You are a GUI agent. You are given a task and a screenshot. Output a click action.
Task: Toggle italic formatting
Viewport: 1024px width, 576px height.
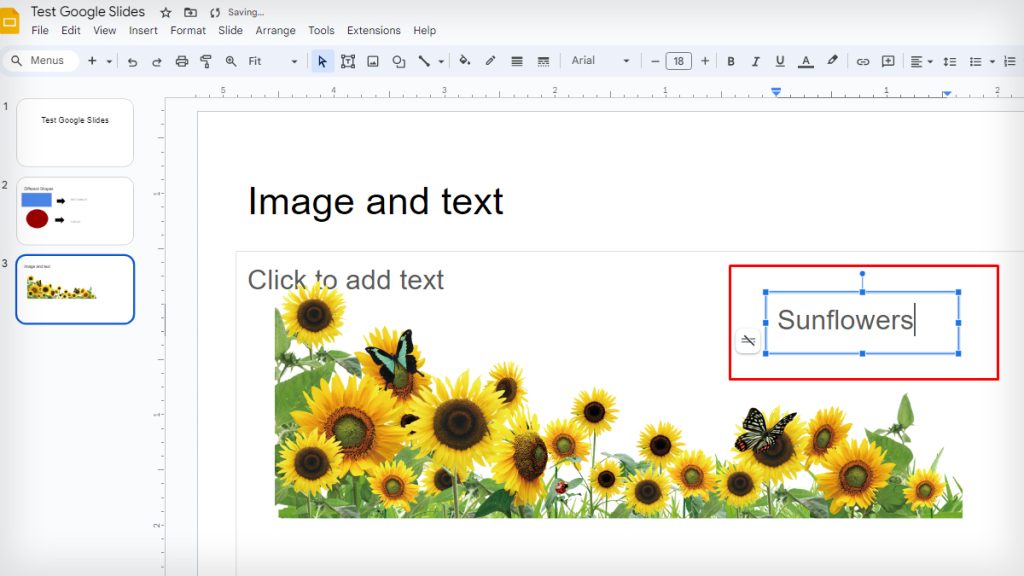[756, 61]
